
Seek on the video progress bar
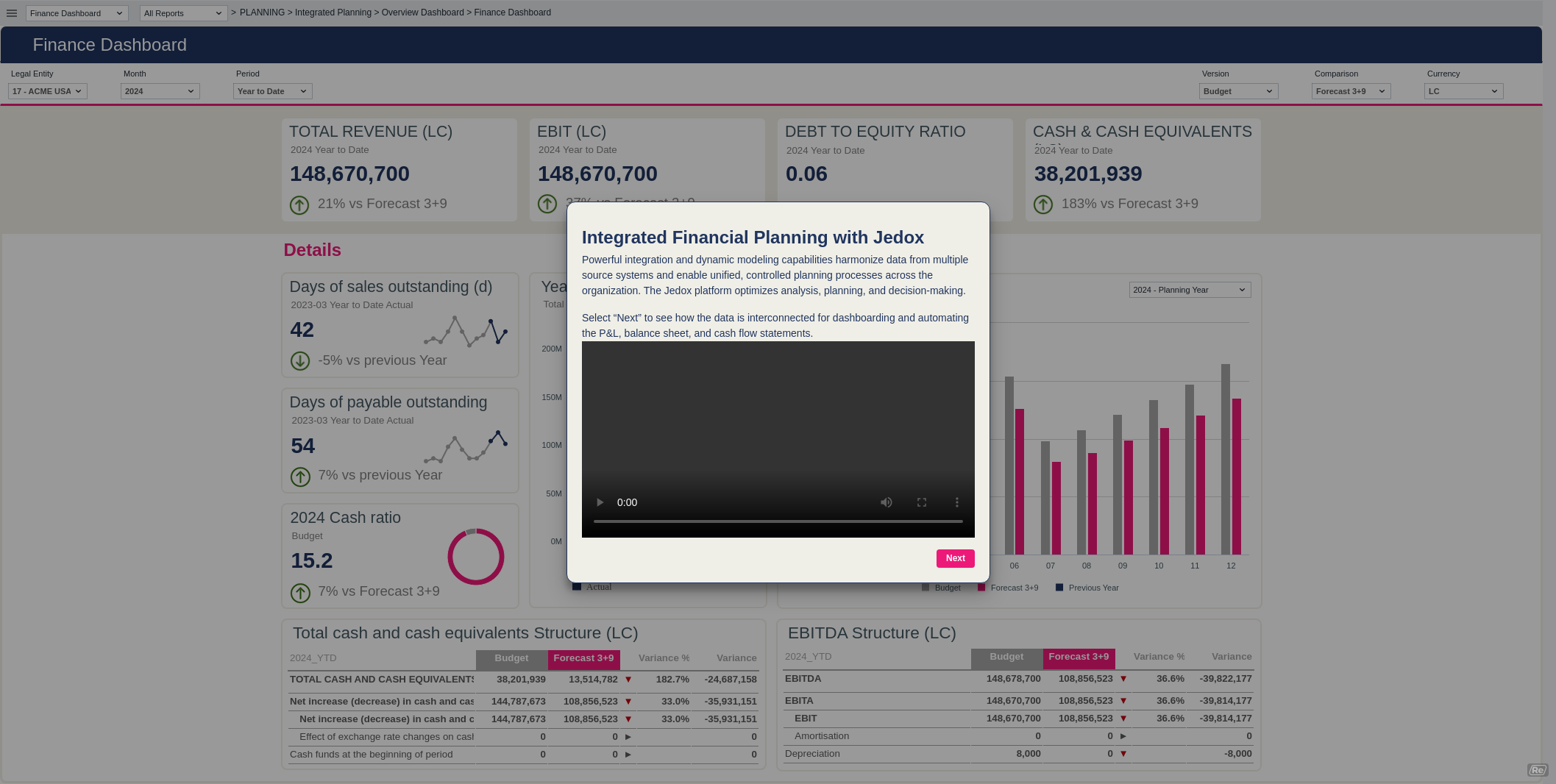[x=778, y=521]
